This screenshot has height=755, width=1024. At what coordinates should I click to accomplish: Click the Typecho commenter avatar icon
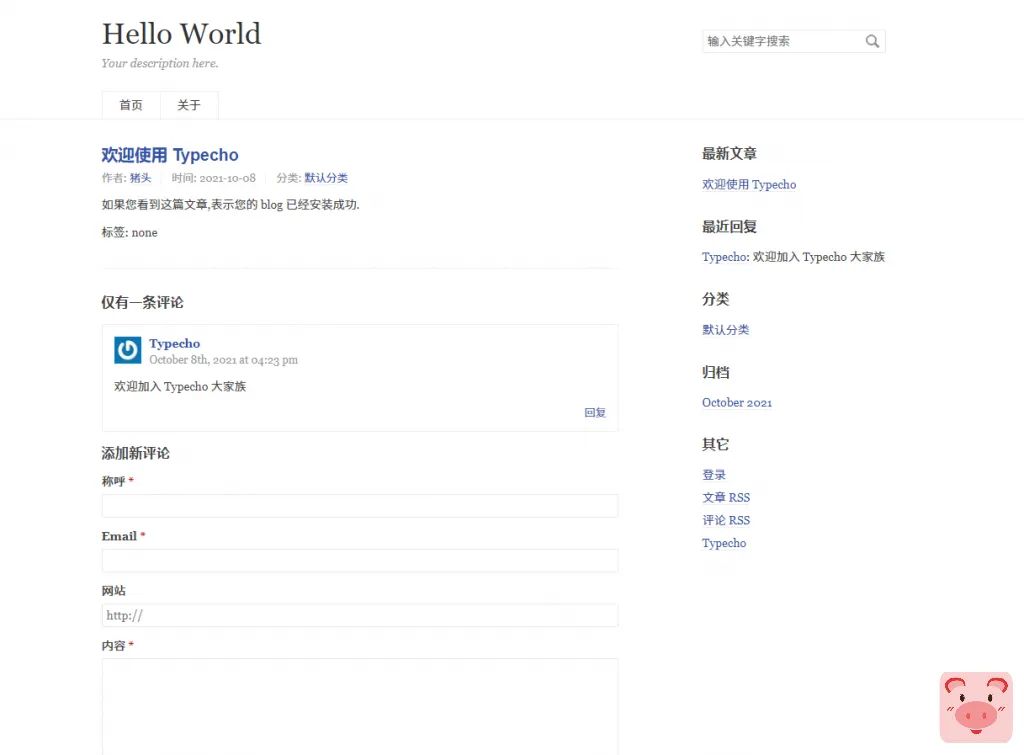(128, 350)
